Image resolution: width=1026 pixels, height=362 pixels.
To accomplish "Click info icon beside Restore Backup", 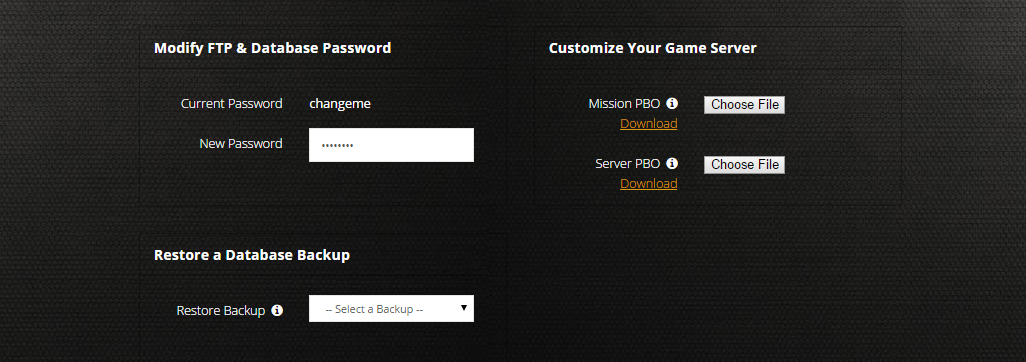I will (277, 310).
